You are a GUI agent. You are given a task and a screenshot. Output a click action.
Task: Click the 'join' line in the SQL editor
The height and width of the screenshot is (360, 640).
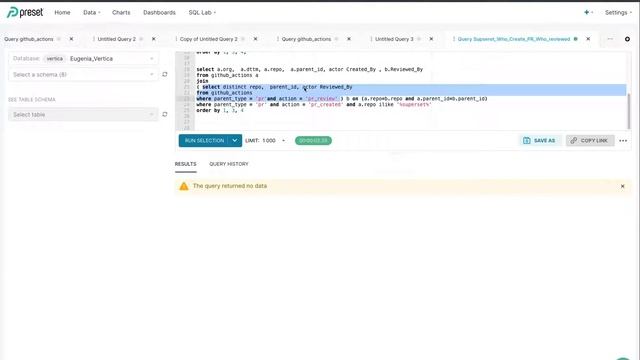click(202, 81)
